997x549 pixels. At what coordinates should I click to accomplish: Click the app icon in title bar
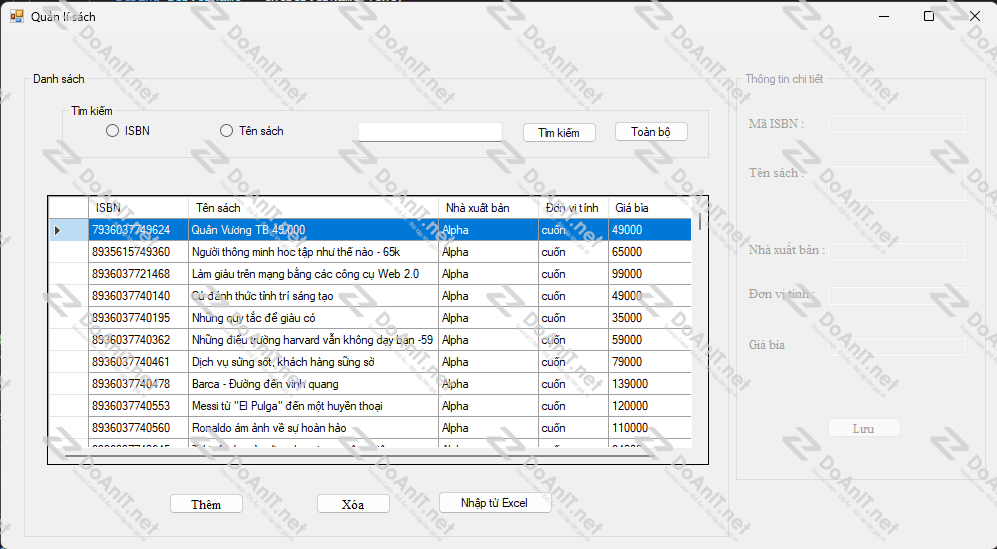16,16
